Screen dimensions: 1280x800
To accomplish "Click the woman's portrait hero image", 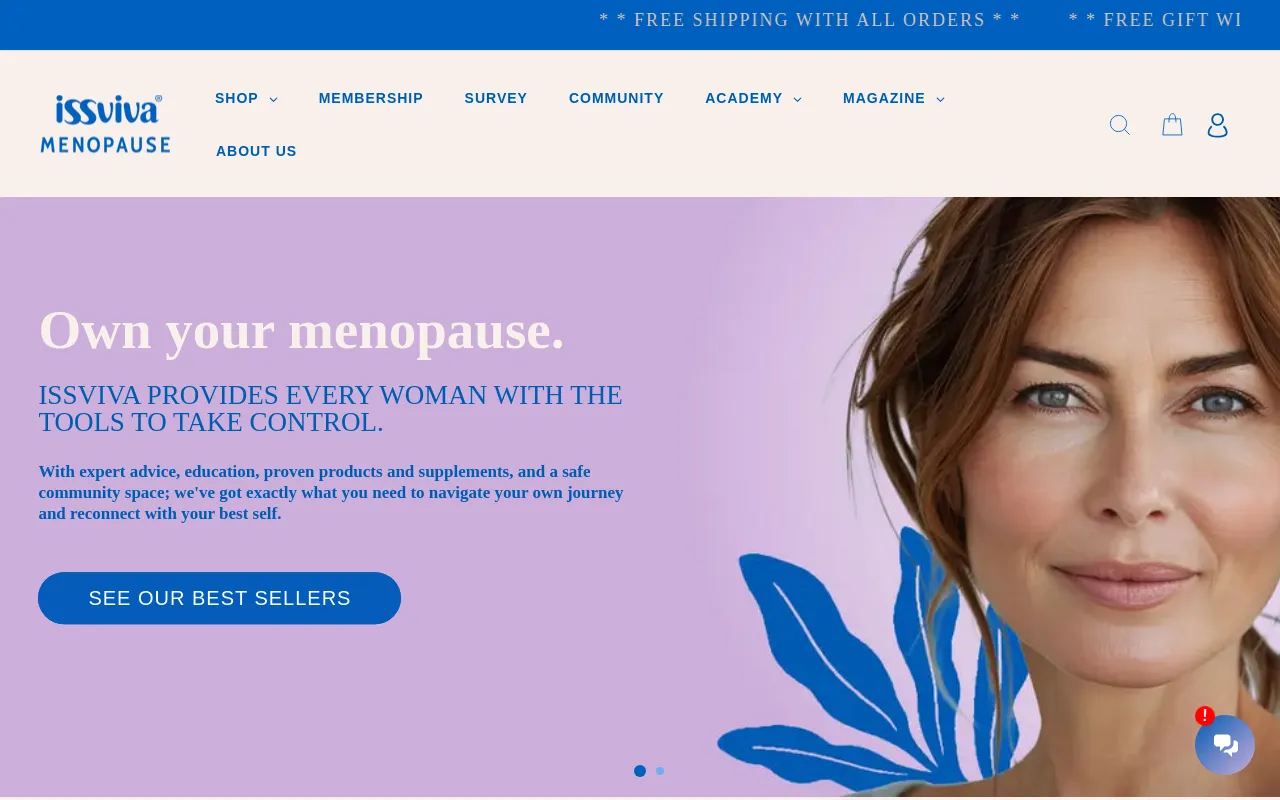I will pyautogui.click(x=990, y=497).
